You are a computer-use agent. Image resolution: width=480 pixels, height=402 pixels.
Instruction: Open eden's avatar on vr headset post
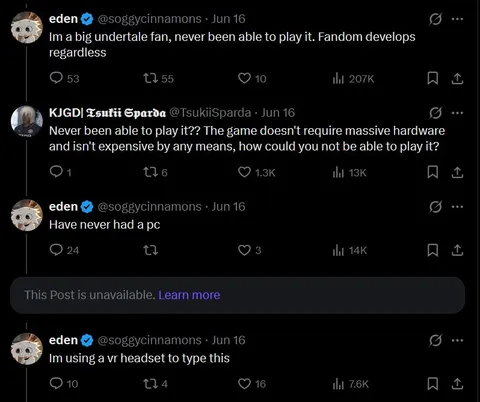27,349
